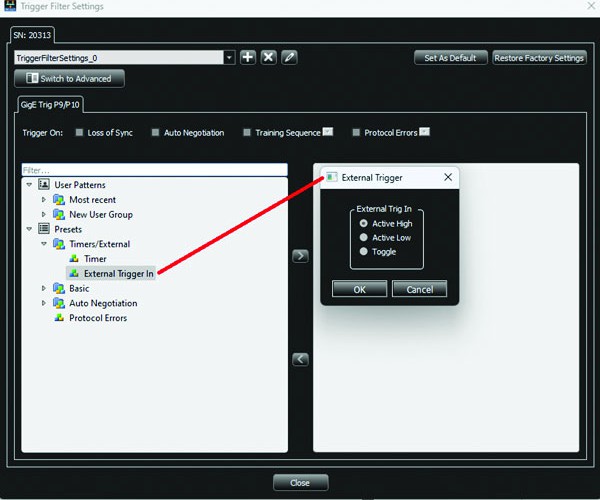Click Switch to Advanced button
Screen dimensions: 600x500
[69, 78]
